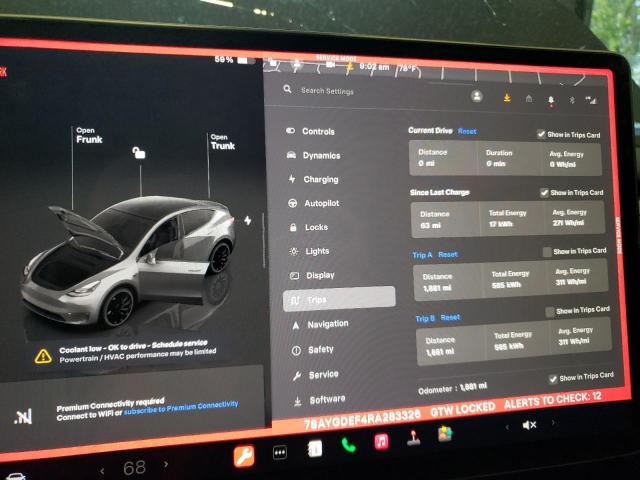Open the green phone app
The image size is (640, 480).
(348, 445)
